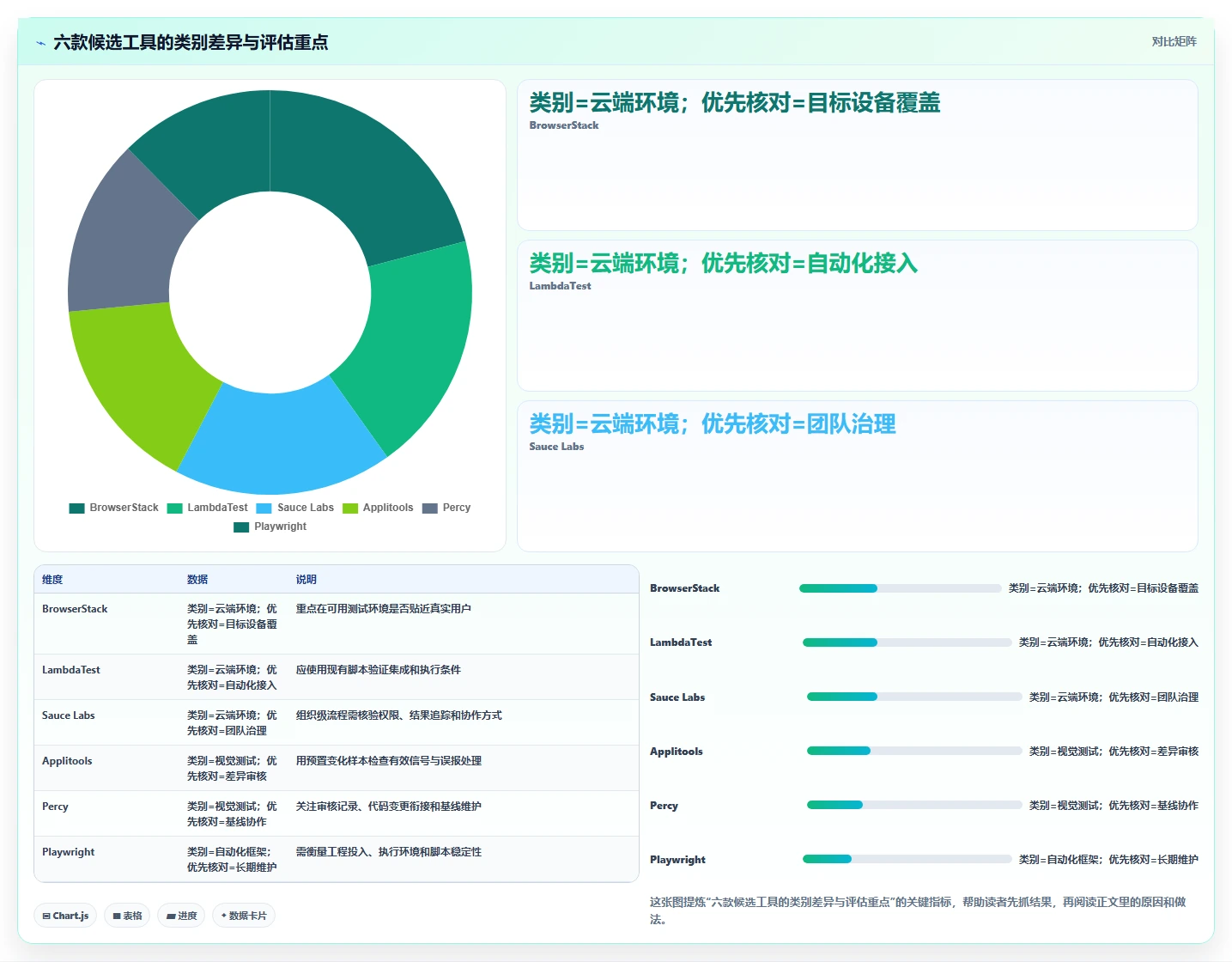Select the BrowserStack table row name
Screen dimensions: 1232x962
click(x=75, y=609)
